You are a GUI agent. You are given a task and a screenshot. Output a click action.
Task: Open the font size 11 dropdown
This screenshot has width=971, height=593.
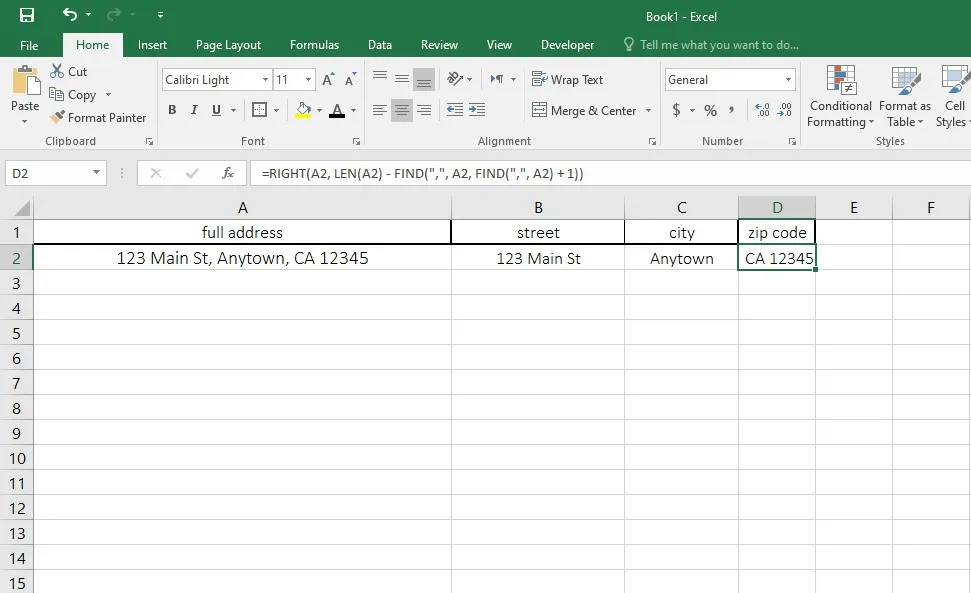tap(308, 79)
